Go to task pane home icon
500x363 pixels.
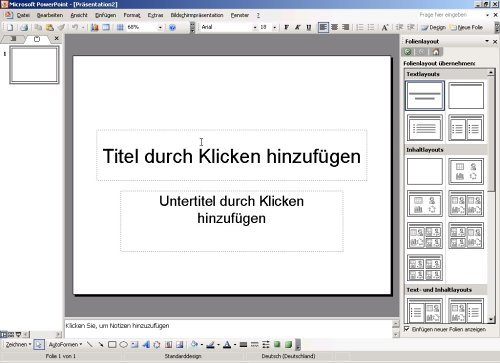pos(436,52)
